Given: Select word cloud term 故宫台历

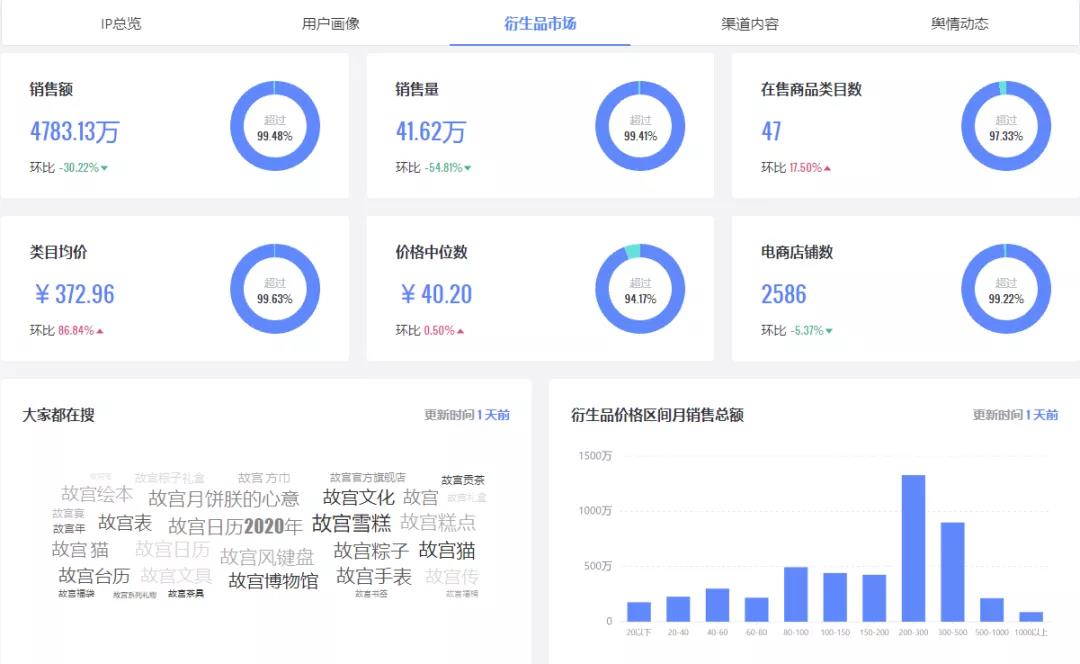Looking at the screenshot, I should click(x=94, y=575).
